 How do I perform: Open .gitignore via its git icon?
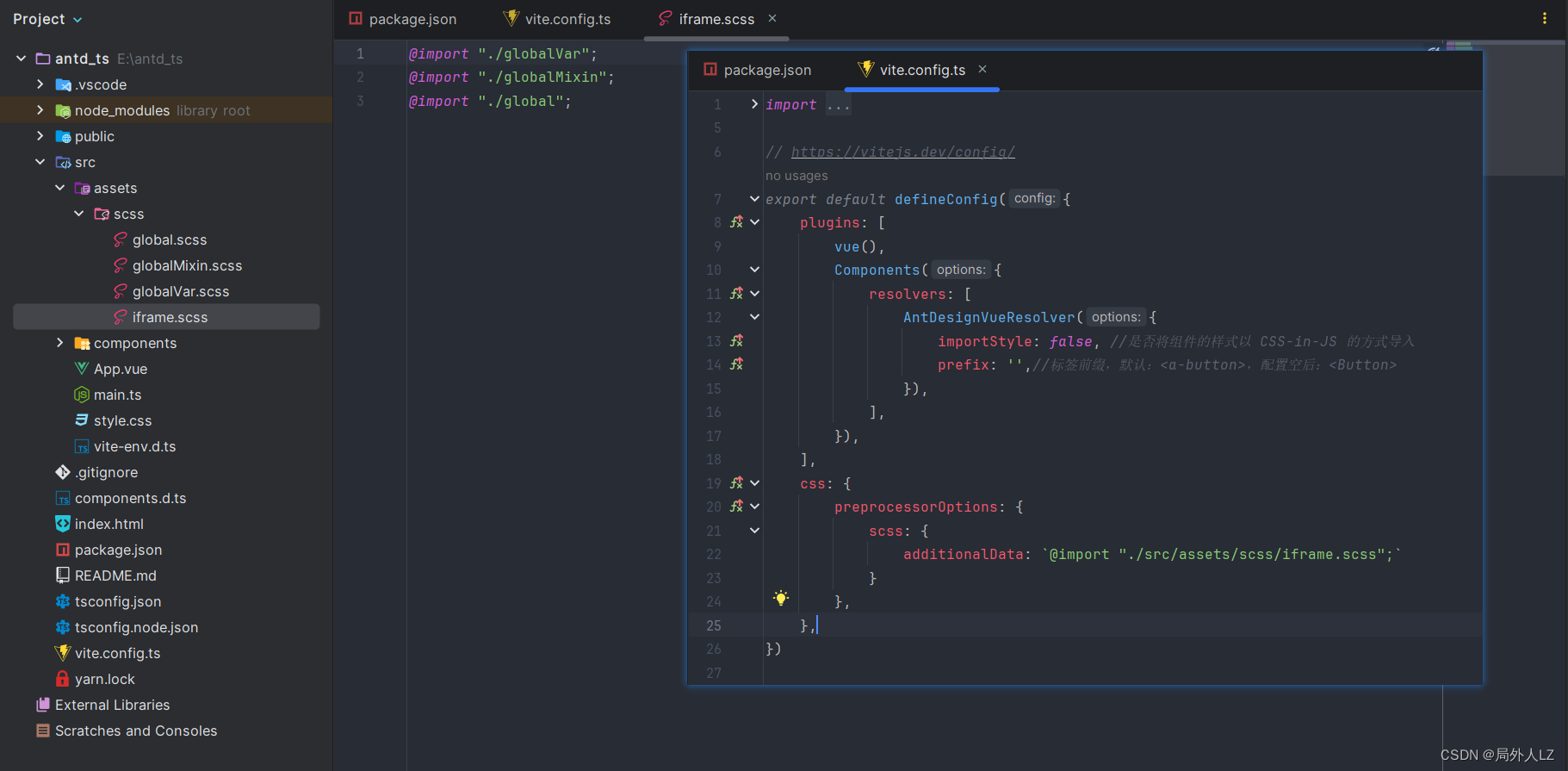[63, 472]
